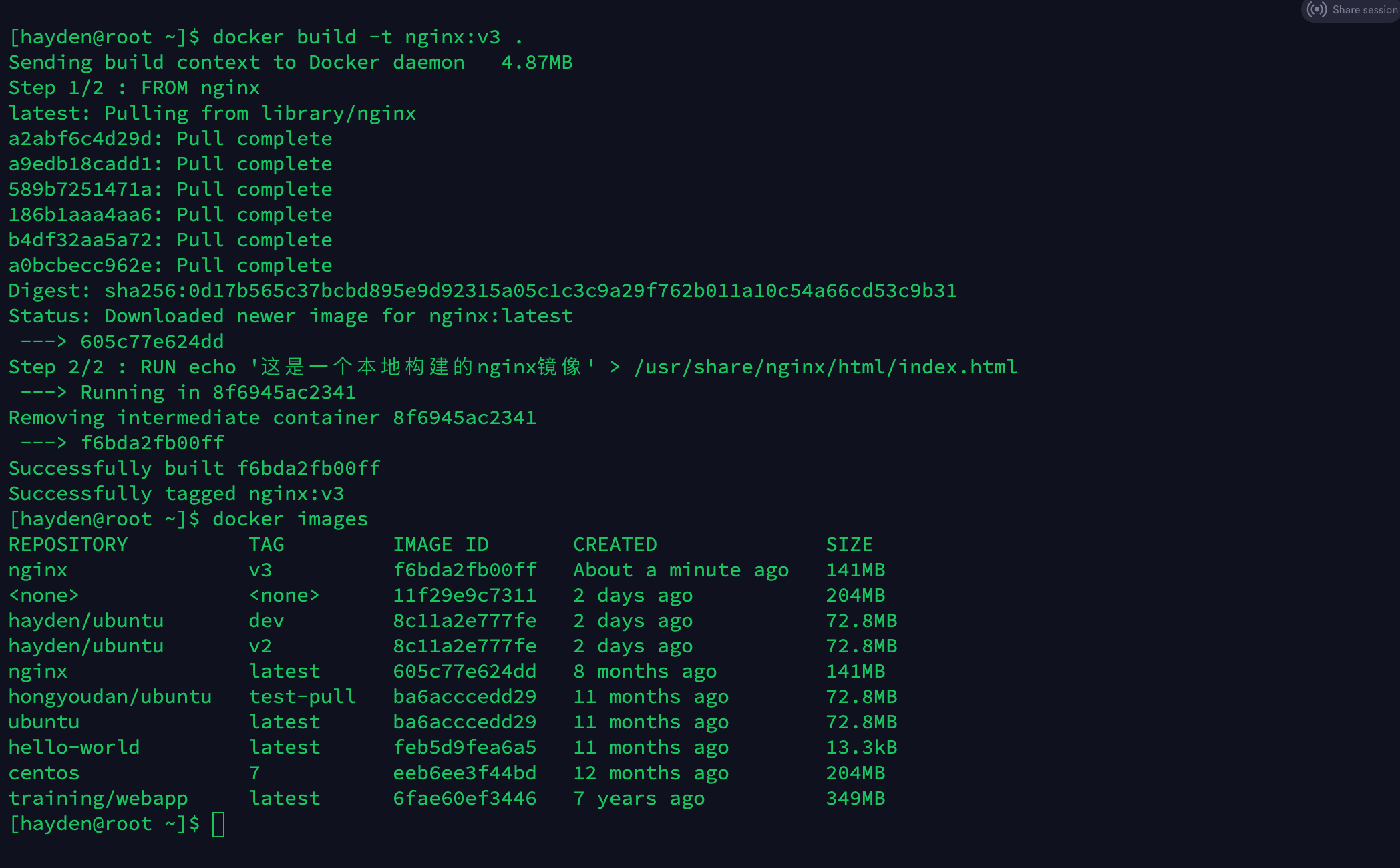Click image ID 6fae60ef3446

click(465, 799)
